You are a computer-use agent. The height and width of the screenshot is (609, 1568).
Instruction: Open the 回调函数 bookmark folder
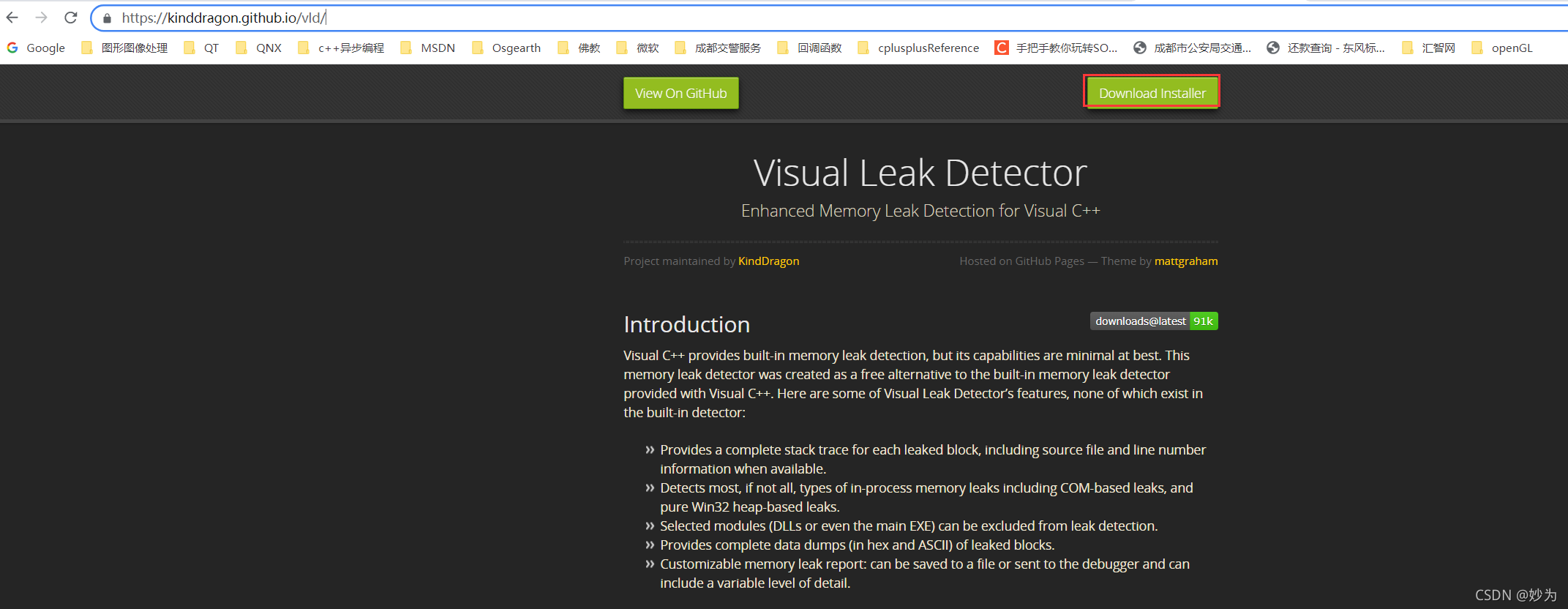tap(809, 48)
